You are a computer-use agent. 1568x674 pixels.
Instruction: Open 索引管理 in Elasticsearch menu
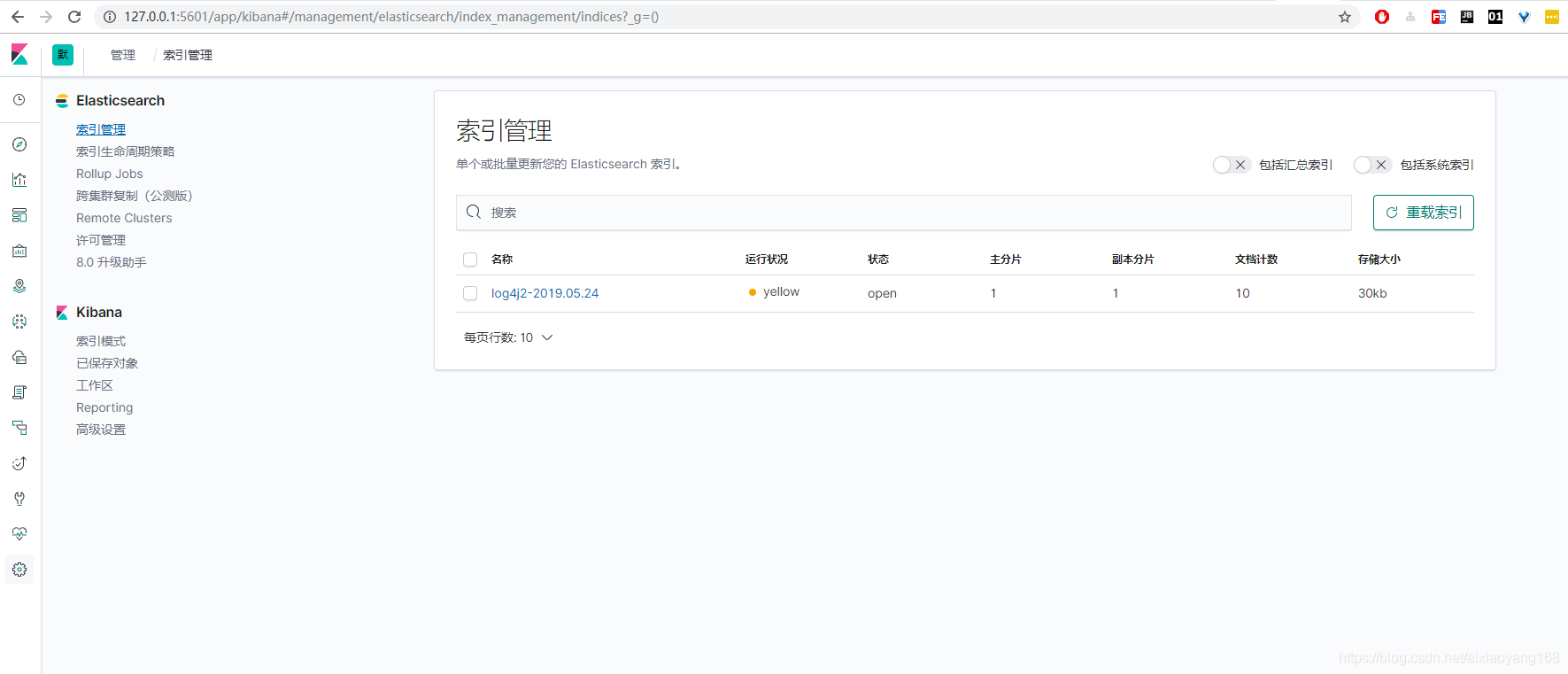coord(101,129)
